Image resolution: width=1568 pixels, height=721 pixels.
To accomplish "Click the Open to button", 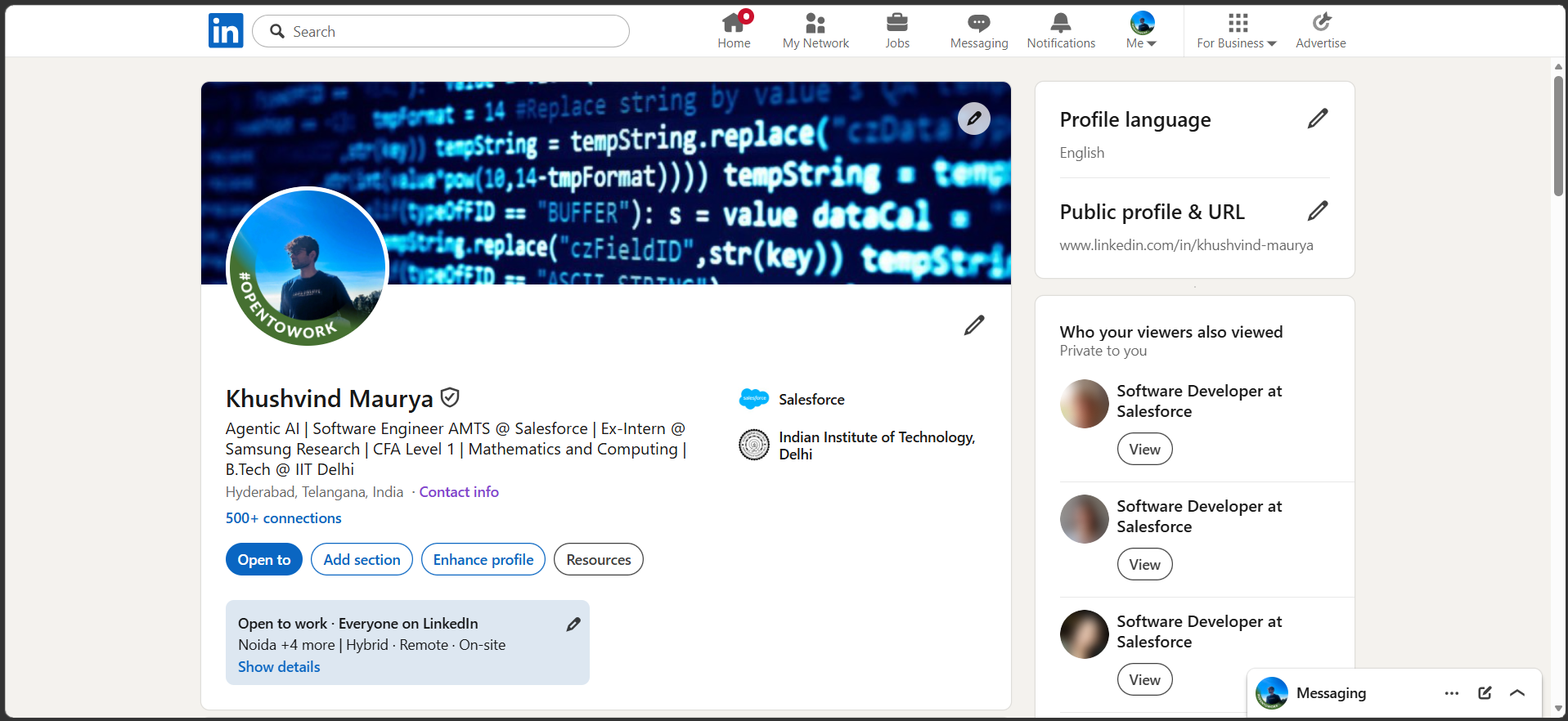I will pos(264,559).
